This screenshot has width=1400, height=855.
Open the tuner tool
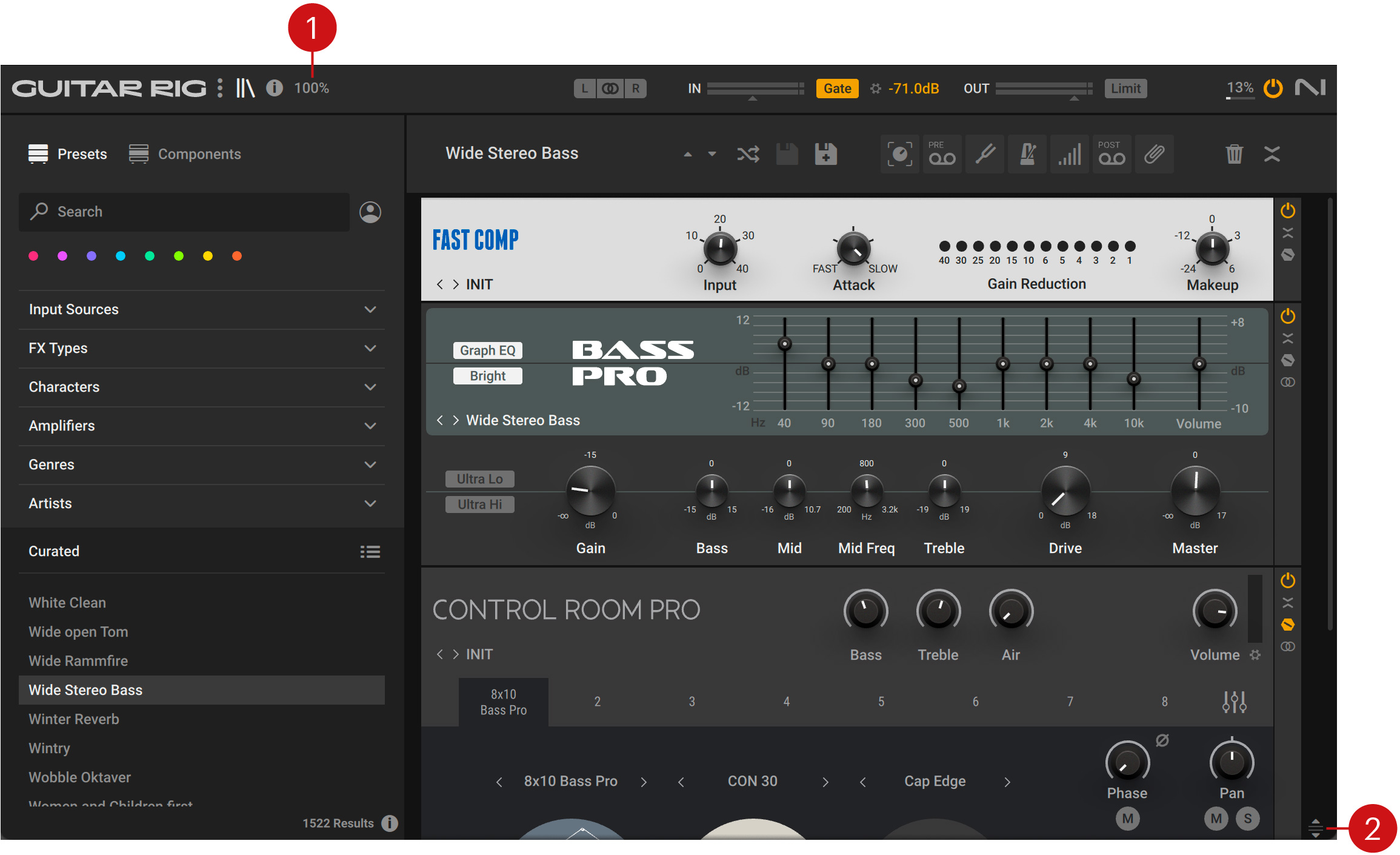point(985,154)
